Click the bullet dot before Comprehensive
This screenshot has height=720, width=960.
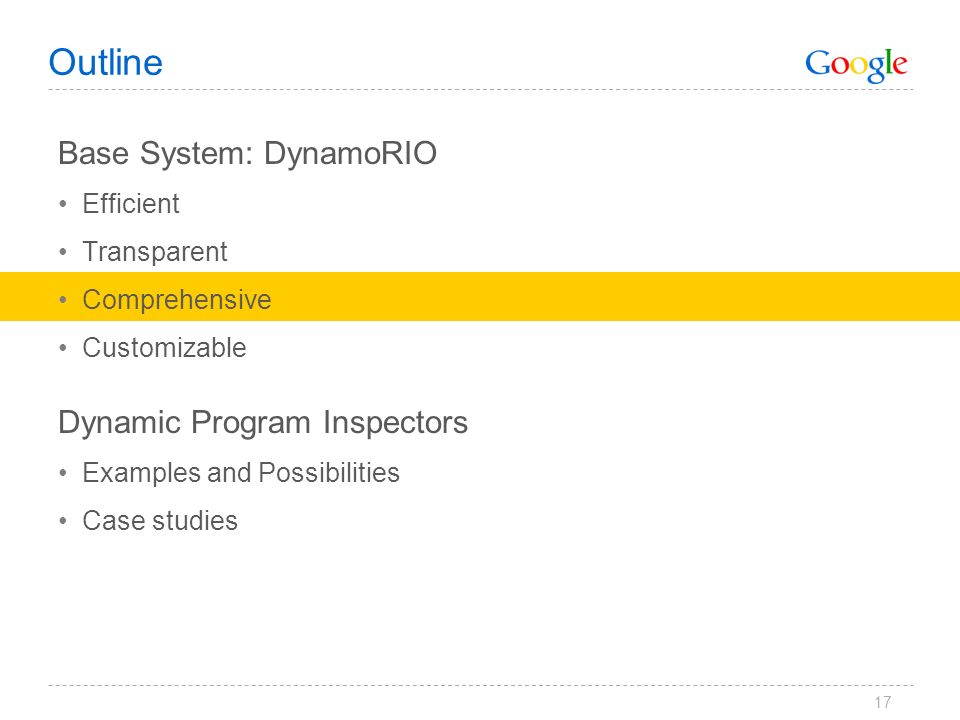coord(62,299)
